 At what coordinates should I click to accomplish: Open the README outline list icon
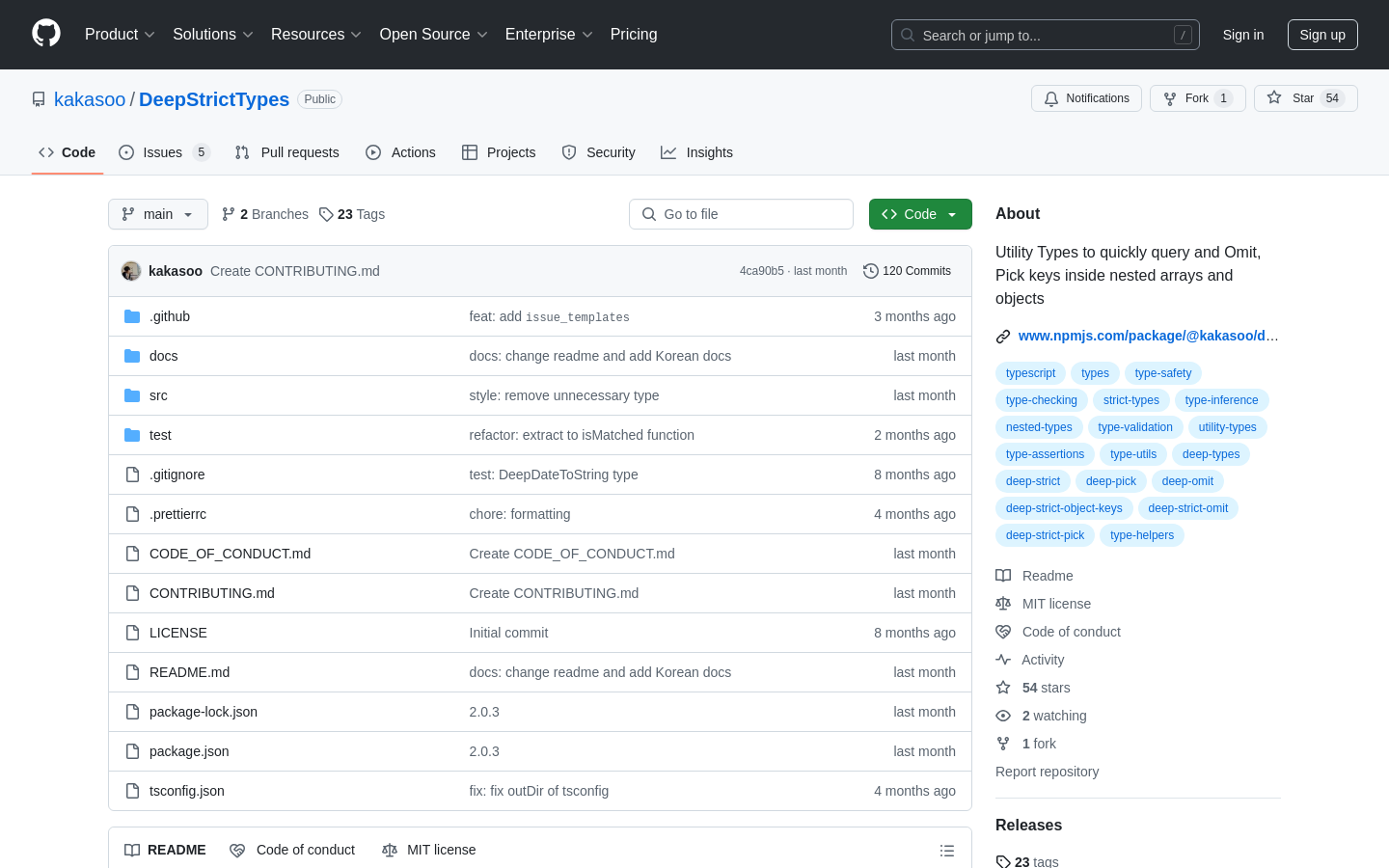click(x=947, y=851)
